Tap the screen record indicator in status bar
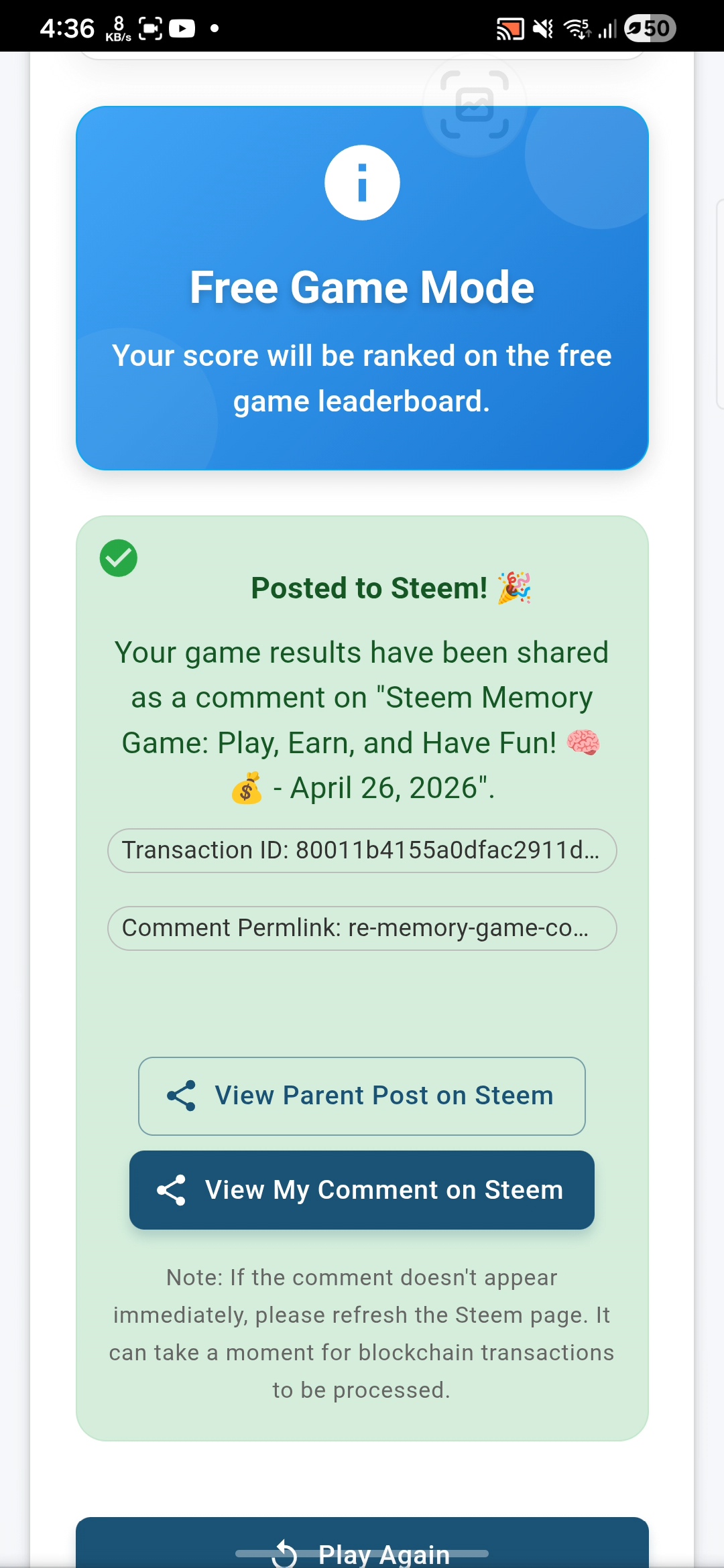Image resolution: width=724 pixels, height=1568 pixels. click(150, 28)
